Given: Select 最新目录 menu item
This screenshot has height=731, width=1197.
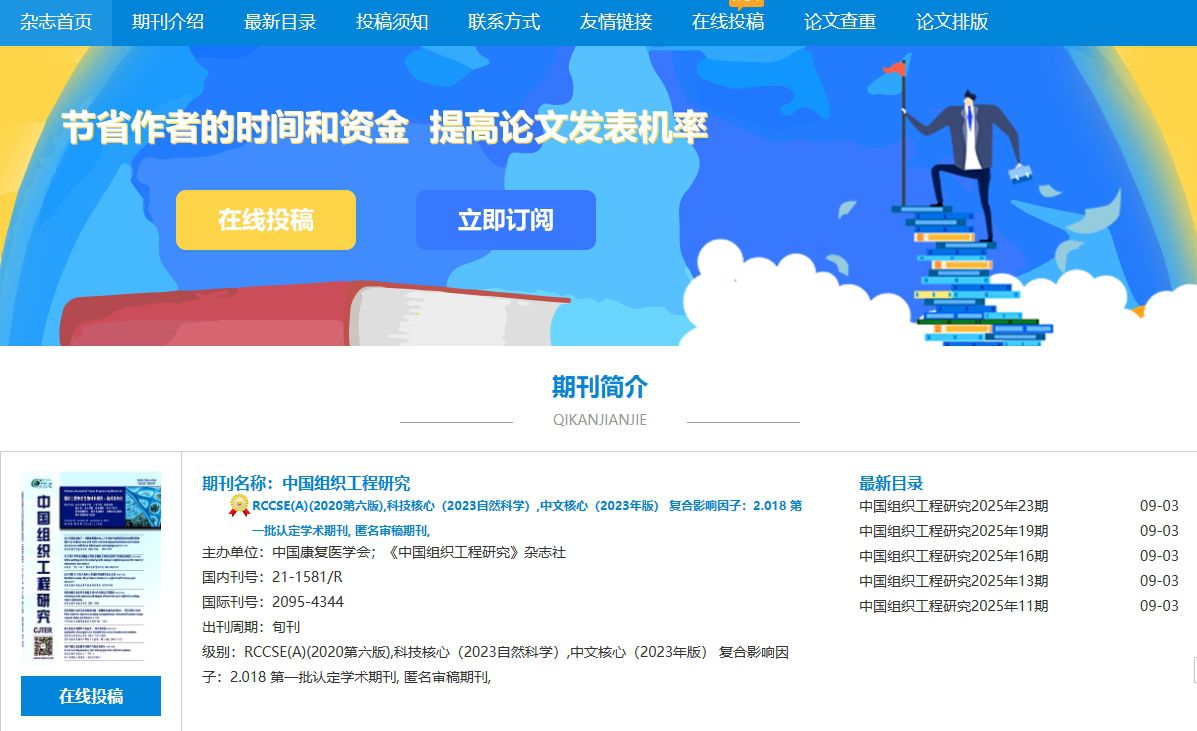Looking at the screenshot, I should pos(280,22).
